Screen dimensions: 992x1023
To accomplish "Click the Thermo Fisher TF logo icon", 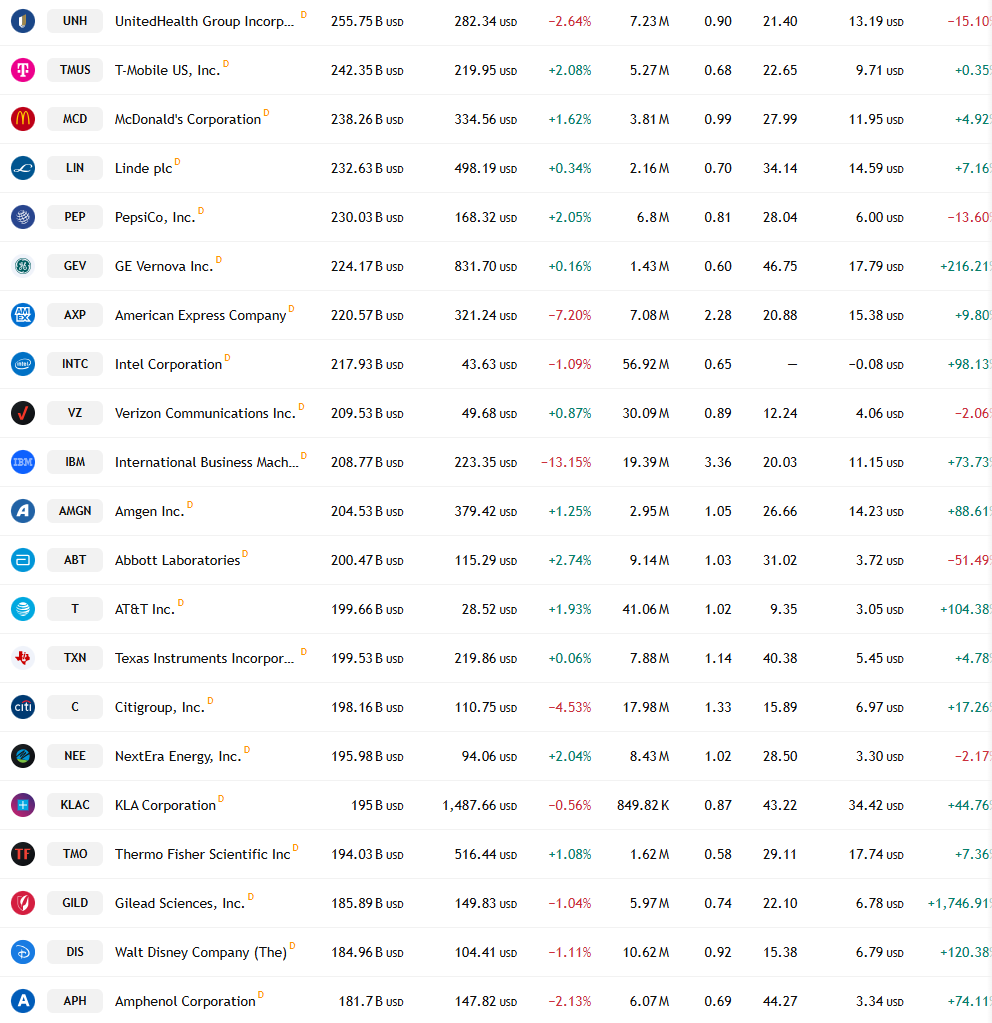I will click(23, 853).
